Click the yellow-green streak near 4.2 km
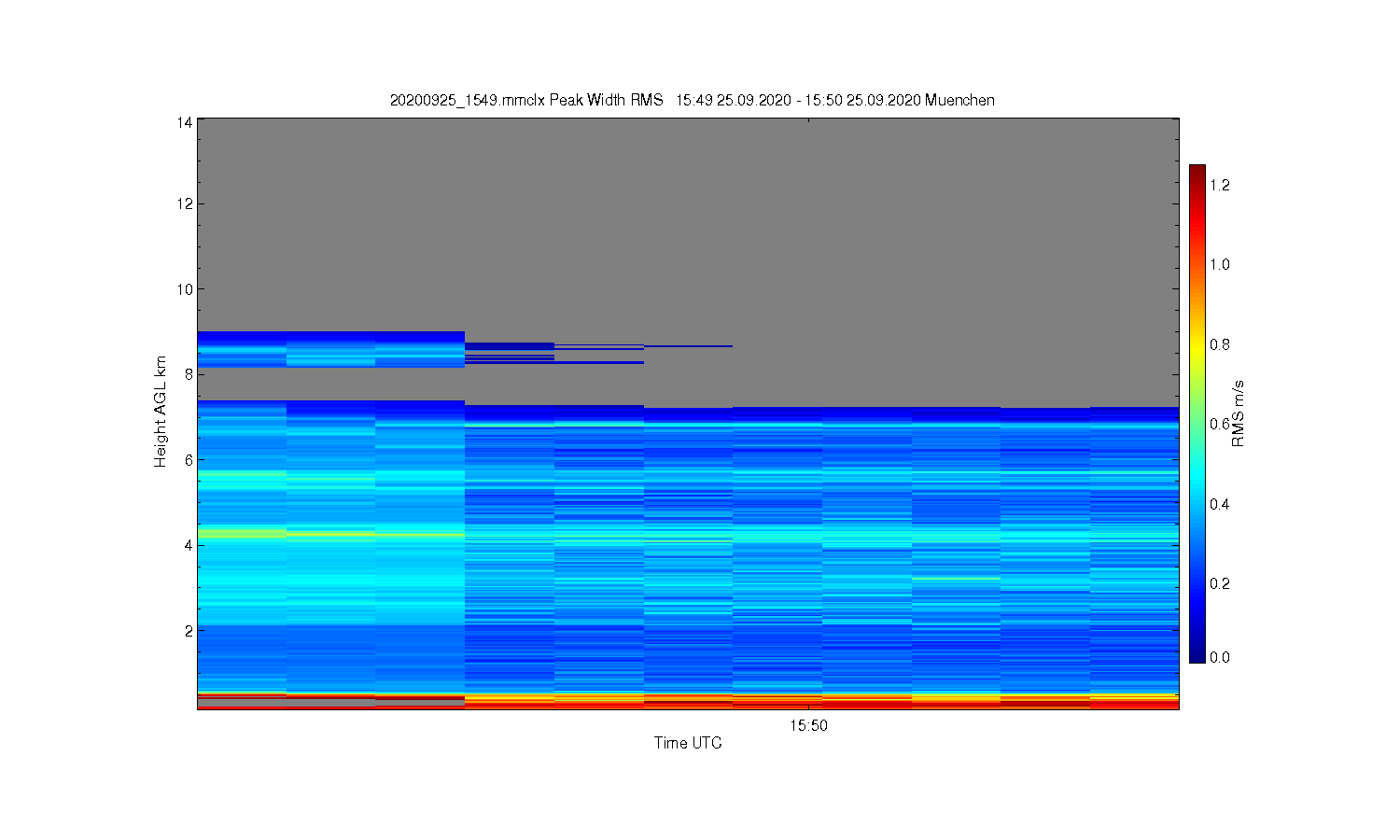This screenshot has width=1400, height=840. pyautogui.click(x=243, y=533)
